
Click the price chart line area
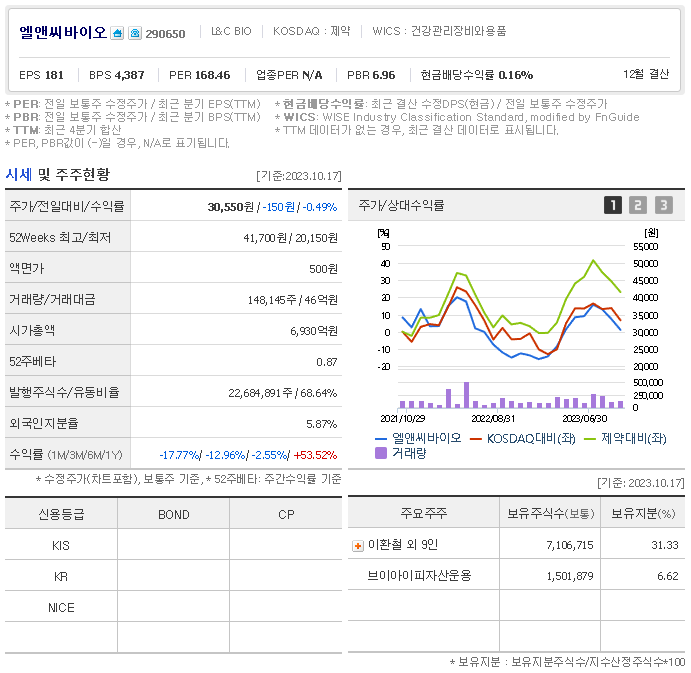tap(511, 309)
